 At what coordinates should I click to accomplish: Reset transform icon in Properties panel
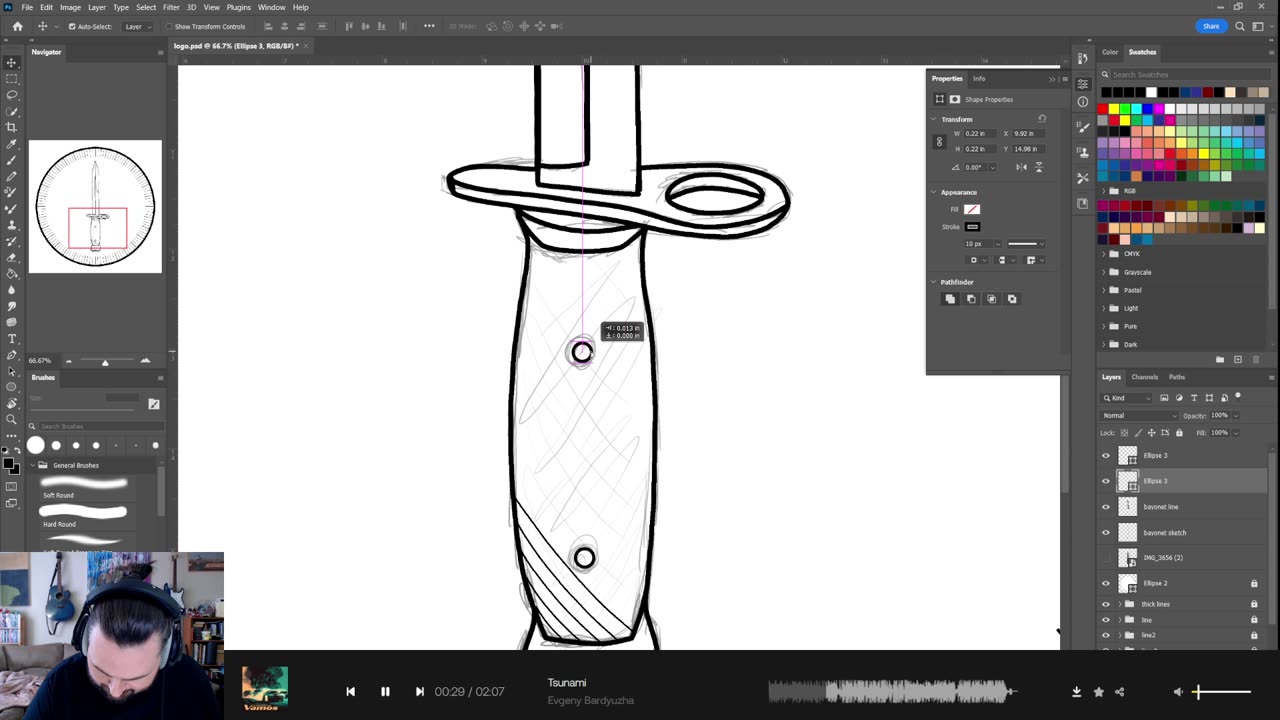pos(1042,119)
